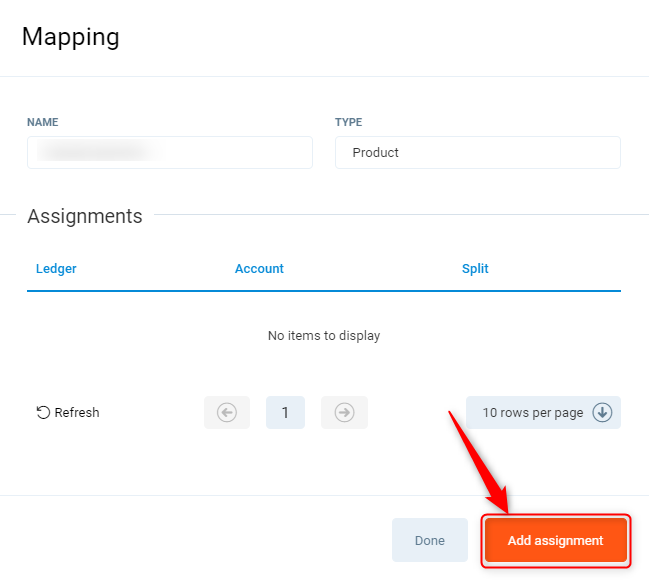Focus the Name input field
The image size is (649, 582).
[x=169, y=153]
